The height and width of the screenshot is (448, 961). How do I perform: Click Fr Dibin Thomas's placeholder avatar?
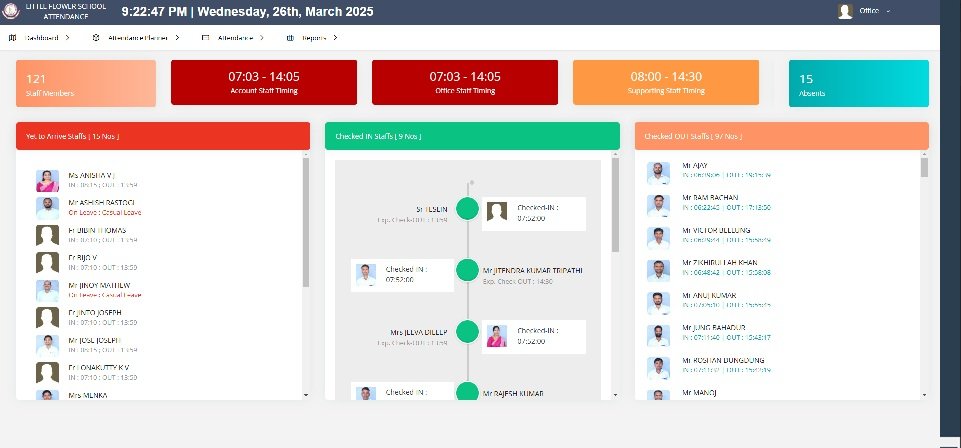pyautogui.click(x=47, y=235)
